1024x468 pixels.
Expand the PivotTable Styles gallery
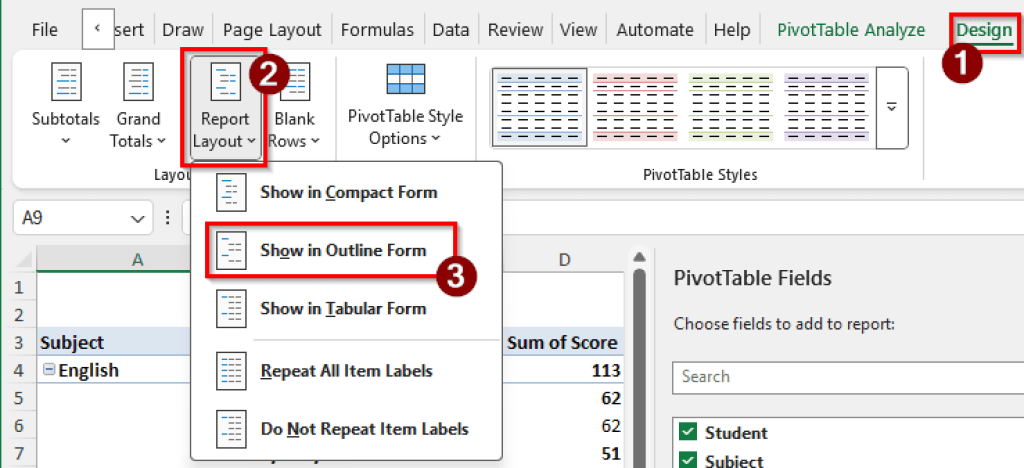[x=891, y=107]
